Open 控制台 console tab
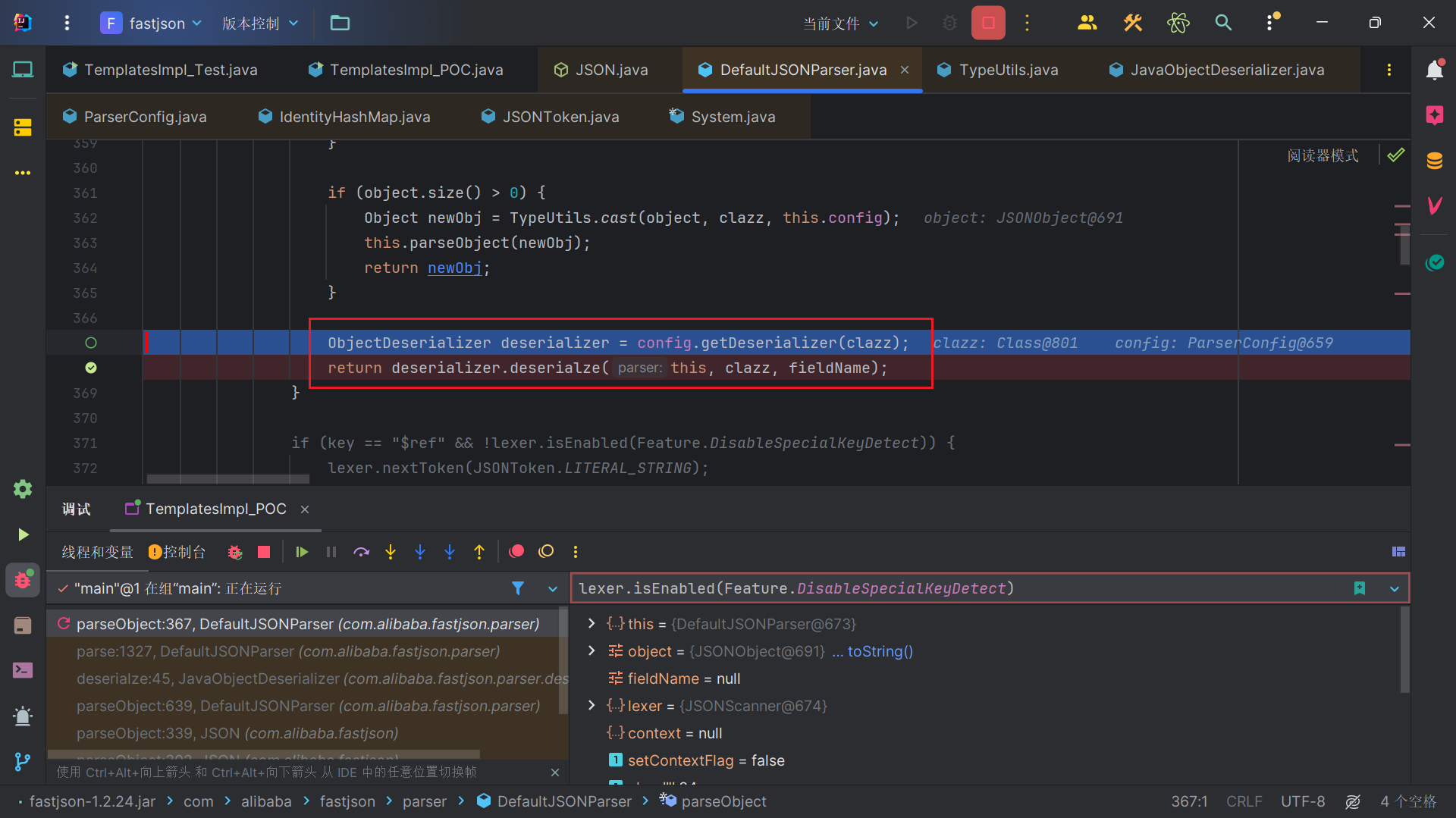This screenshot has height=818, width=1456. click(x=177, y=552)
